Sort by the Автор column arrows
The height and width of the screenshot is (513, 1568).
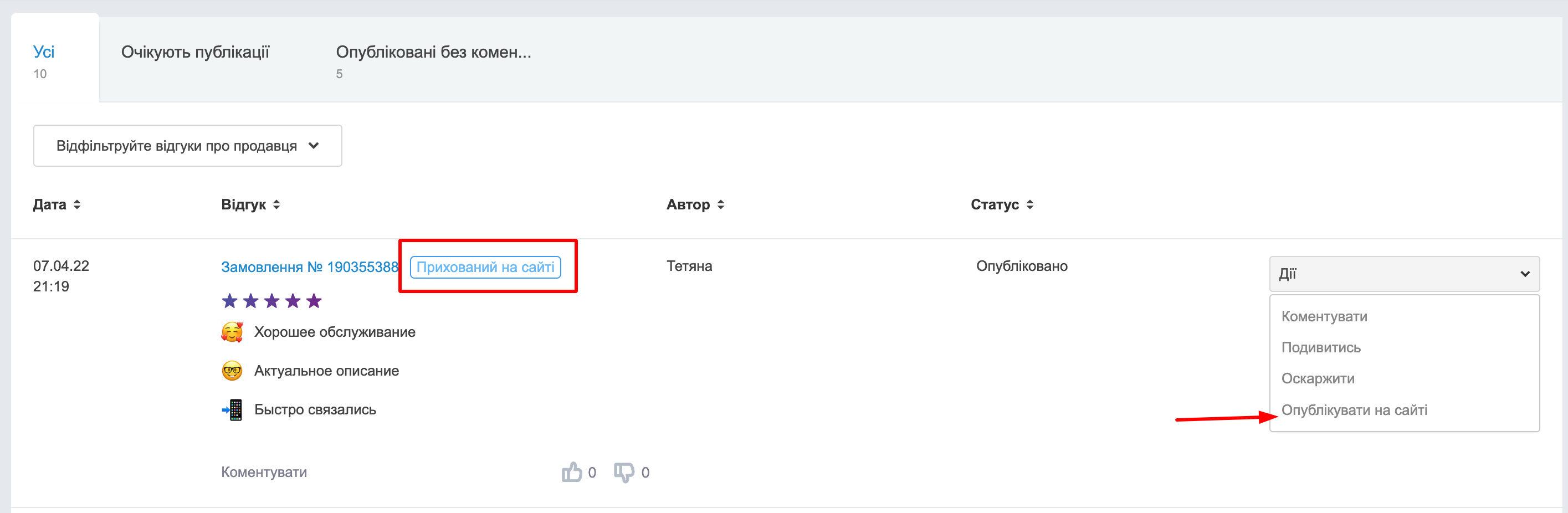[x=721, y=204]
